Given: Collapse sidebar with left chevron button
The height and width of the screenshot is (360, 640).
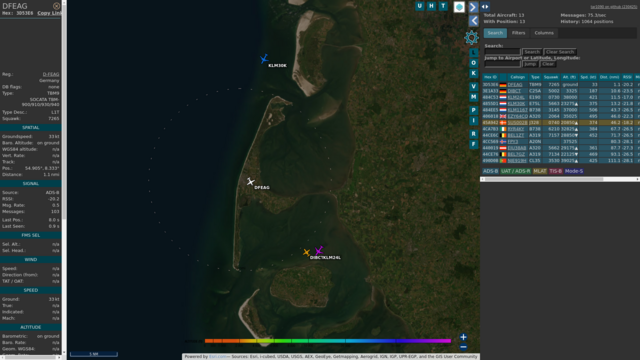Looking at the screenshot, I should pyautogui.click(x=473, y=20).
